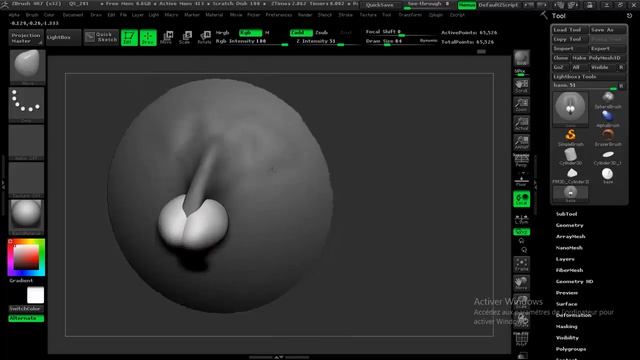Activate the Draw mode button

click(x=148, y=38)
